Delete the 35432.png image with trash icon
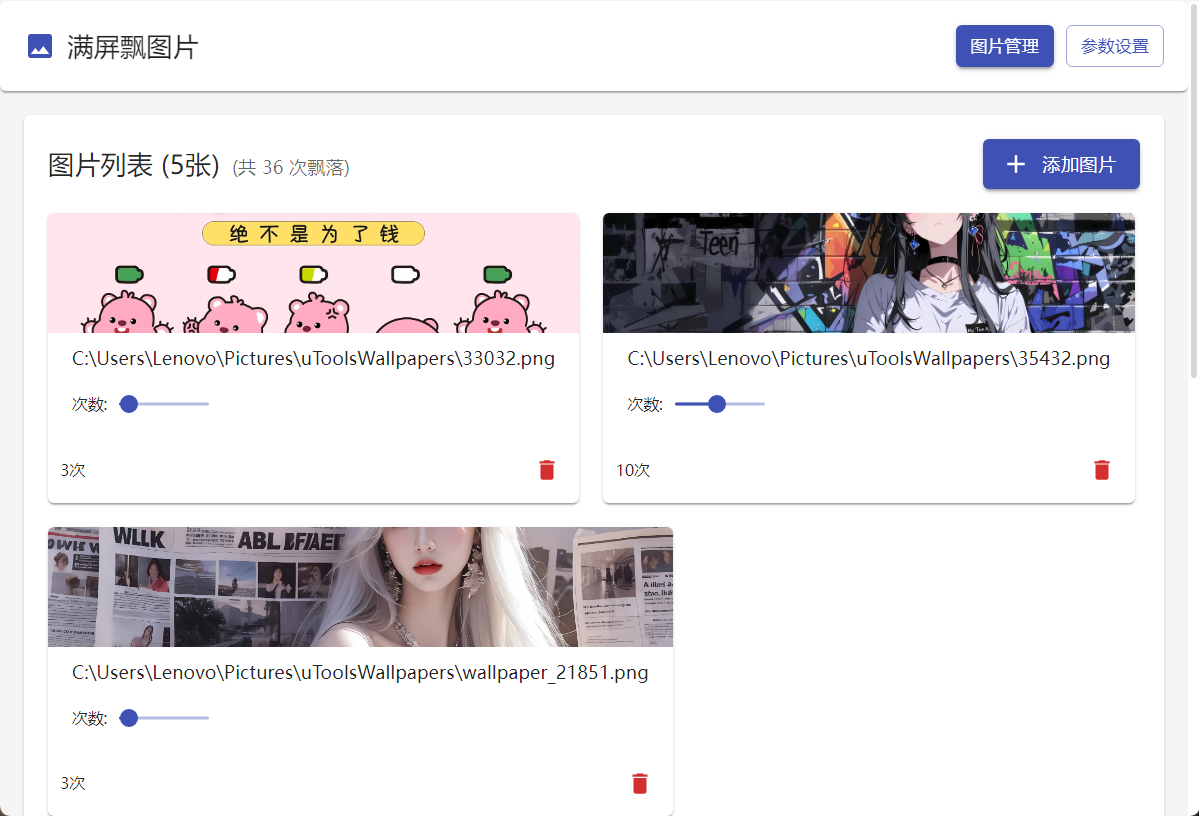 pyautogui.click(x=1102, y=470)
